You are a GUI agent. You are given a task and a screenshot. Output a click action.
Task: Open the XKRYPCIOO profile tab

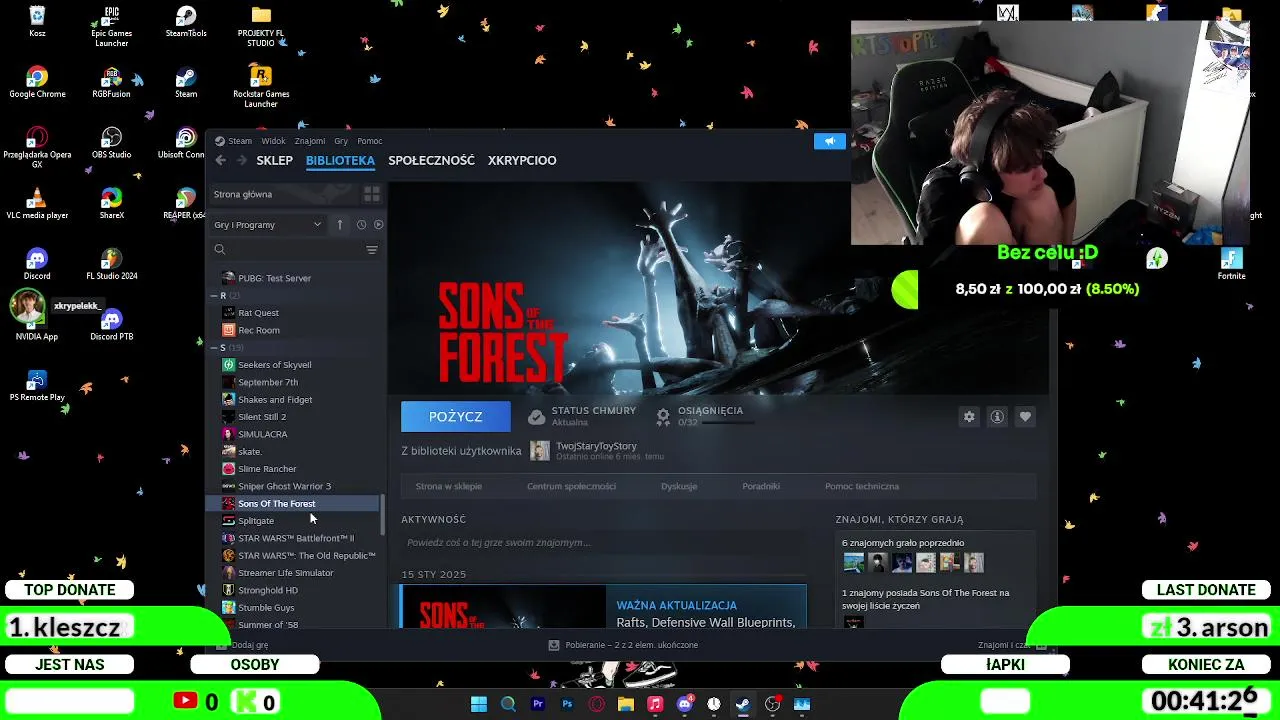[522, 160]
